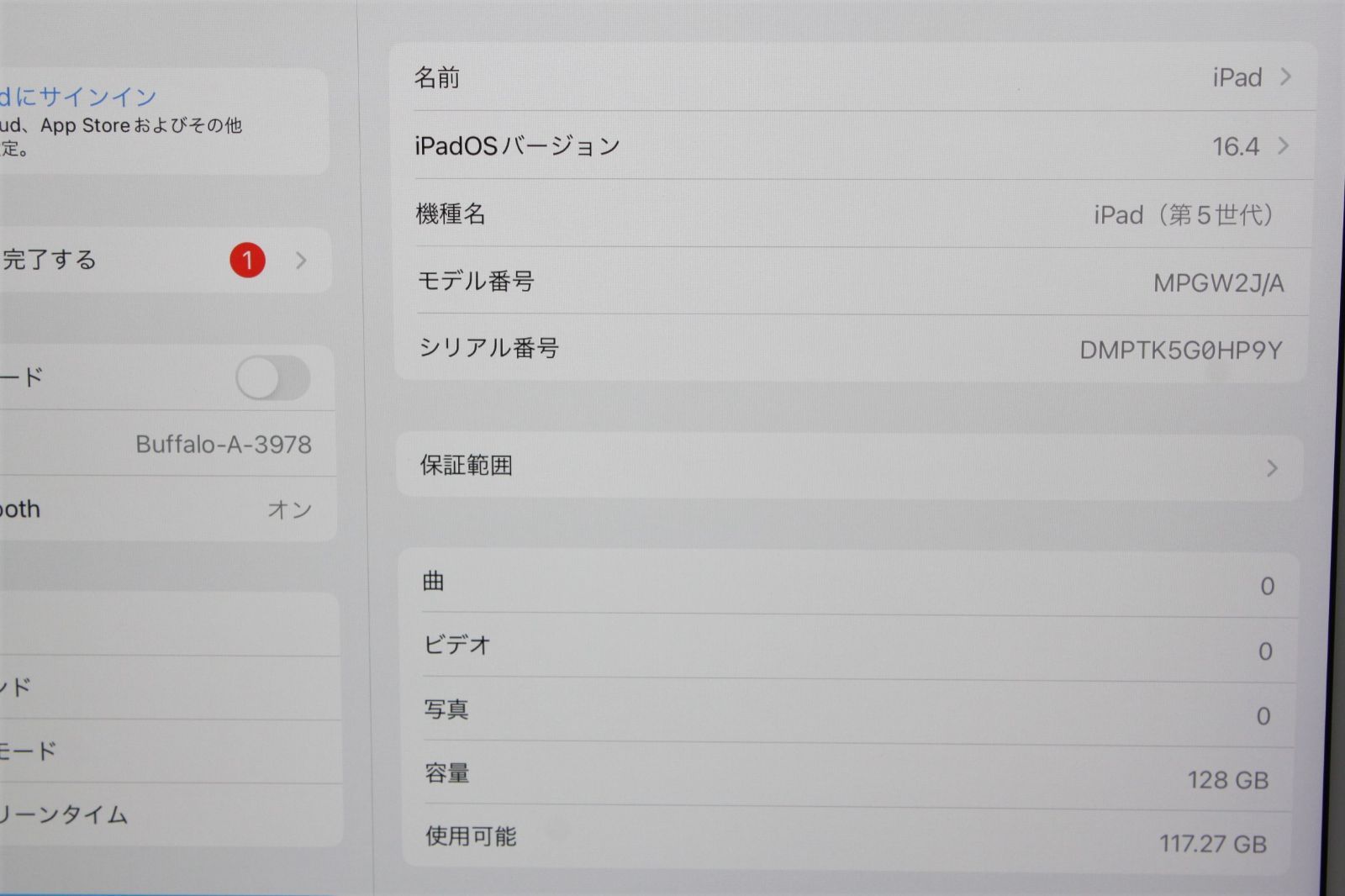The image size is (1345, 896).
Task: Tap the 16.4 version value
Action: [1235, 147]
